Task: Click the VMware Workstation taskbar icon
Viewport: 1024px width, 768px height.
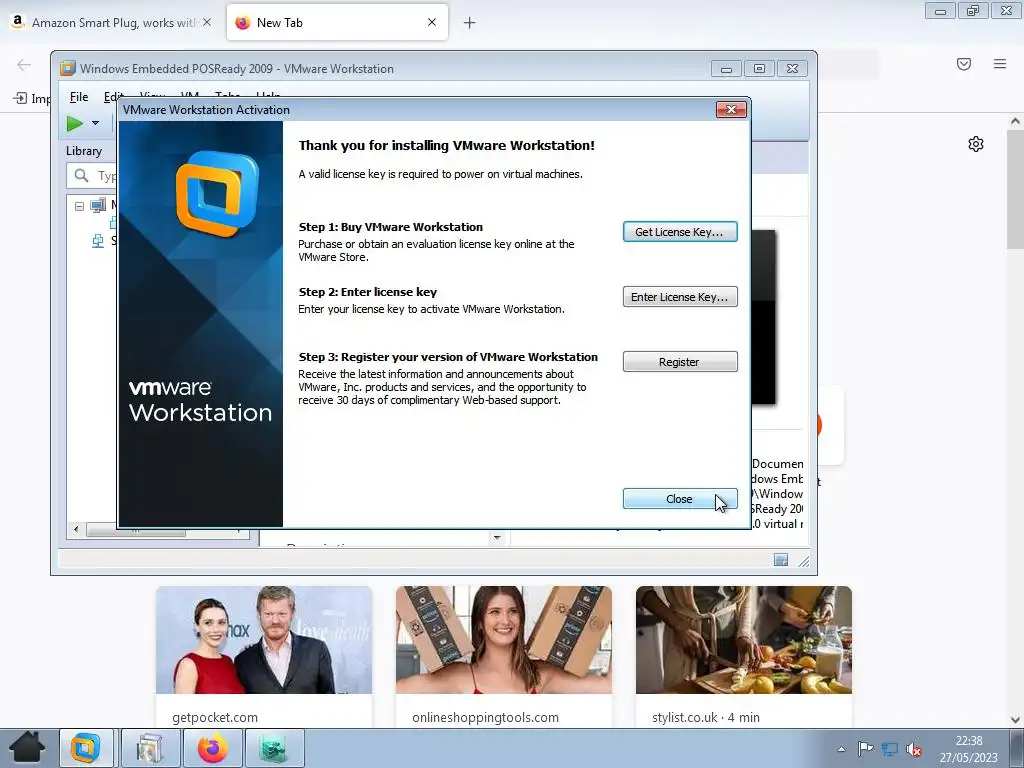Action: point(86,748)
